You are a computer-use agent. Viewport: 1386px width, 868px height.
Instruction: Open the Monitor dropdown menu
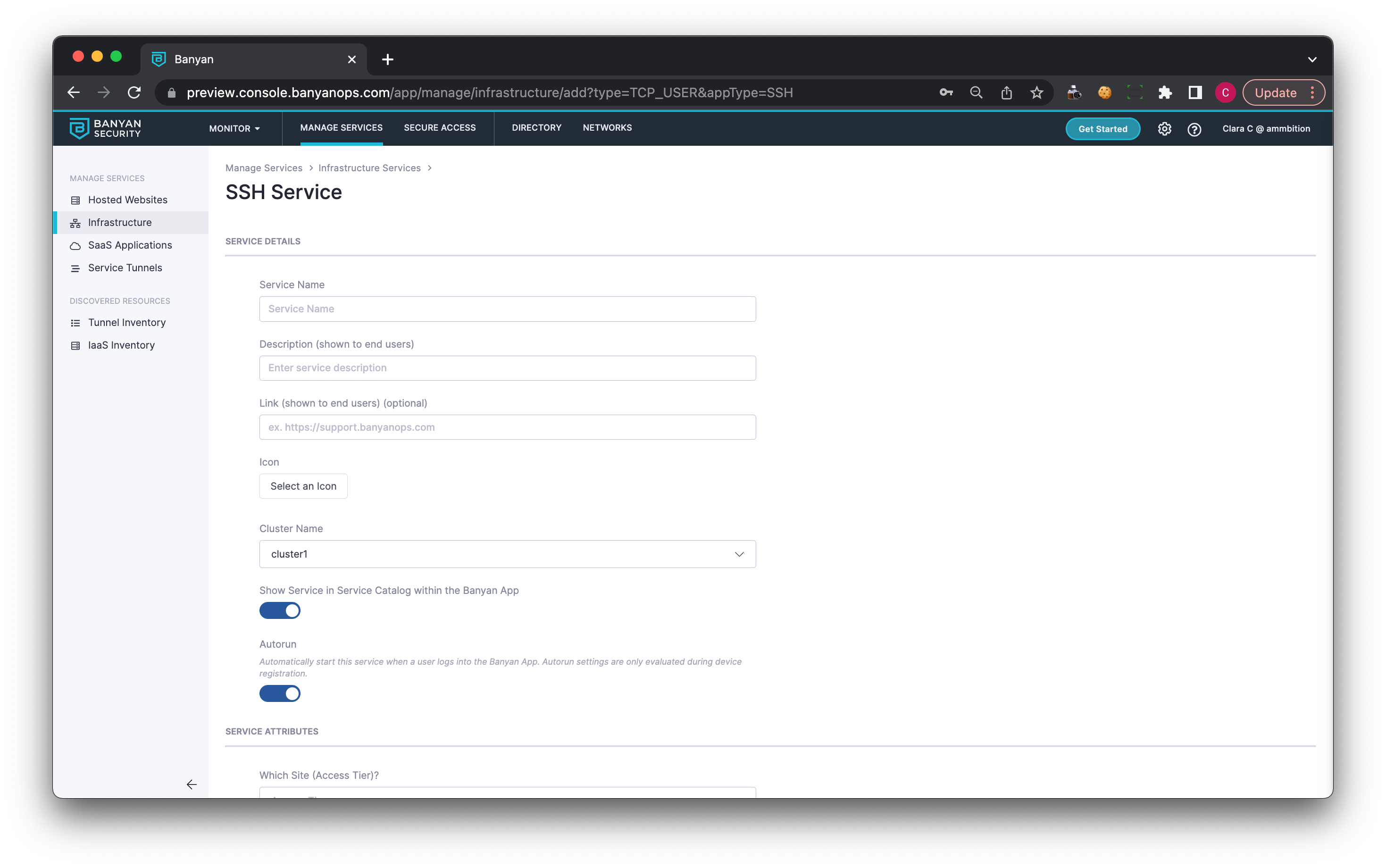click(234, 129)
